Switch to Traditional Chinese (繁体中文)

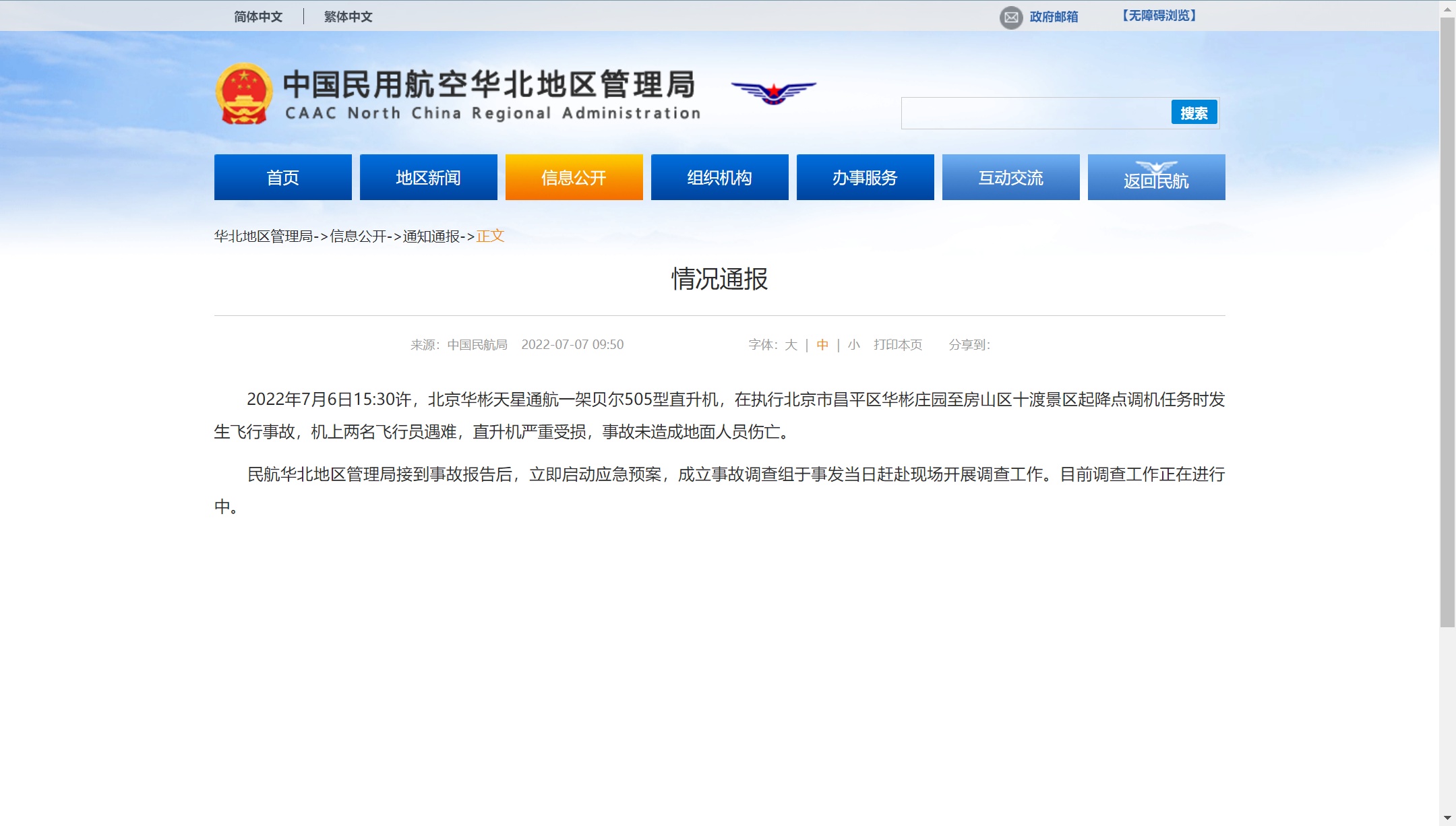tap(348, 17)
